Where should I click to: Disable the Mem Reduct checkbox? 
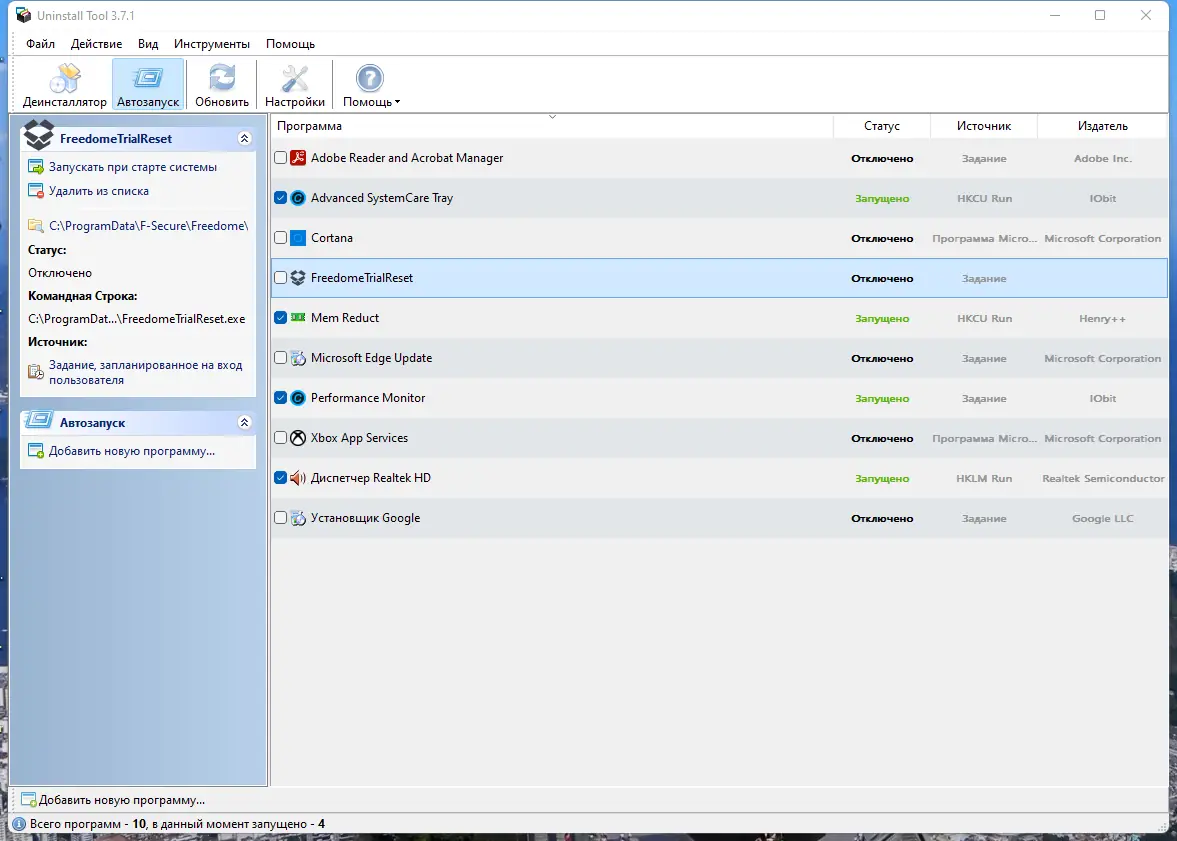click(x=280, y=318)
